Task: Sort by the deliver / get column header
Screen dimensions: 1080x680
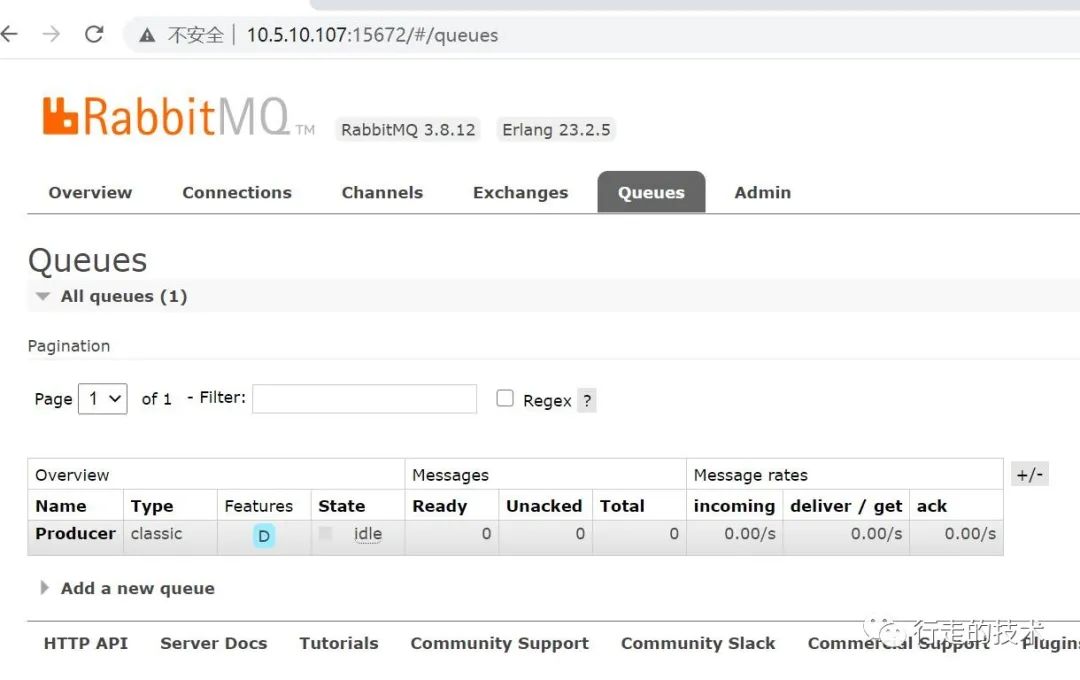Action: [846, 506]
